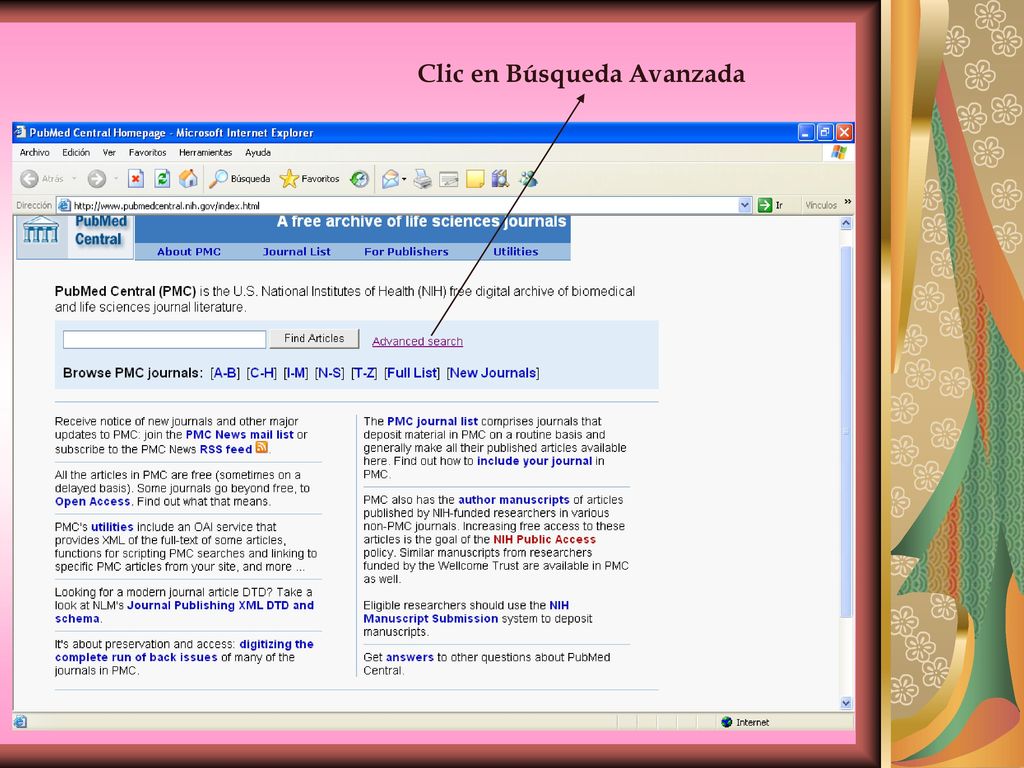Viewport: 1024px width, 768px height.
Task: Open the Utilities tab
Action: (516, 251)
